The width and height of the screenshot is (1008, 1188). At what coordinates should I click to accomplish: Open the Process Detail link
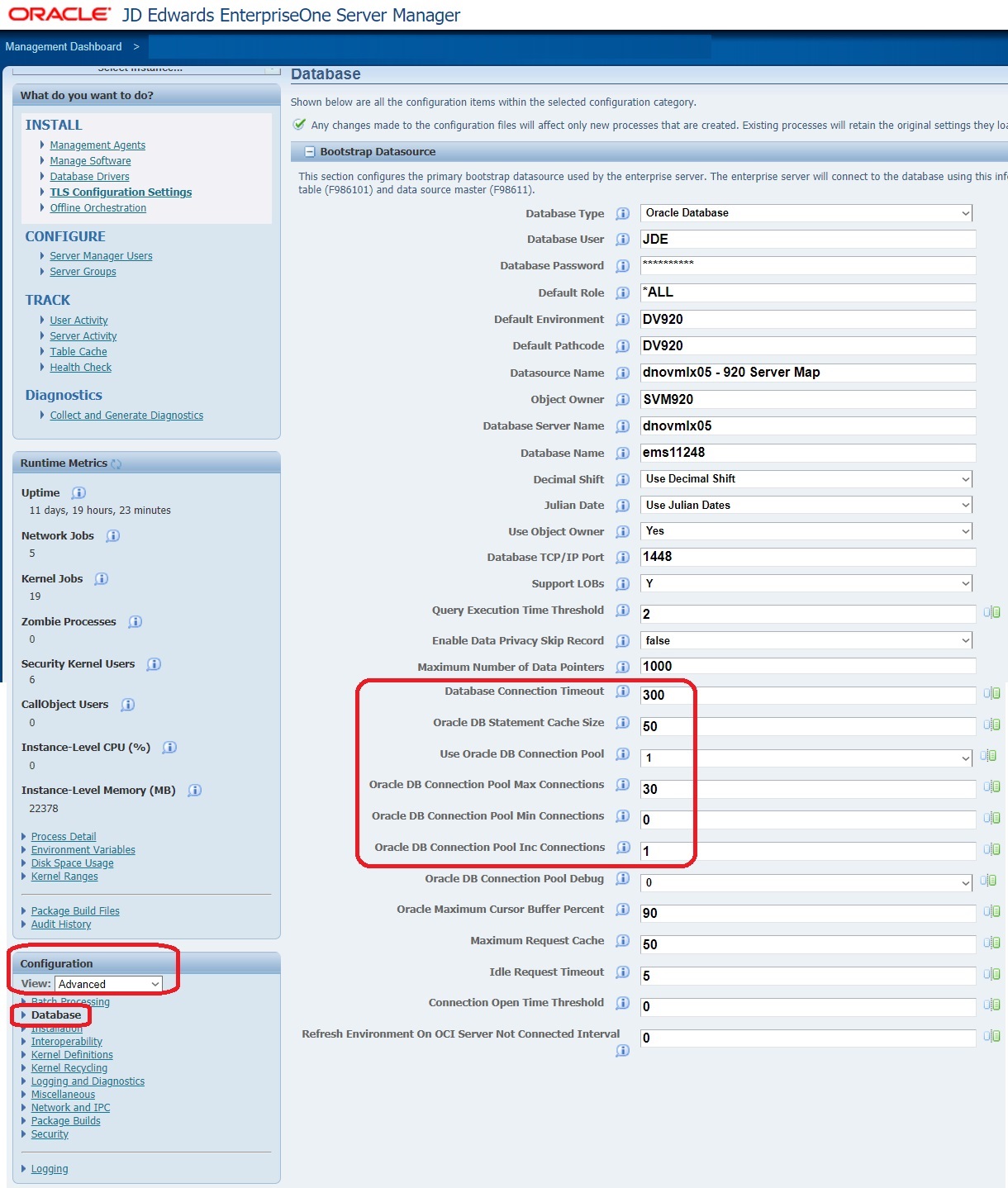coord(64,837)
